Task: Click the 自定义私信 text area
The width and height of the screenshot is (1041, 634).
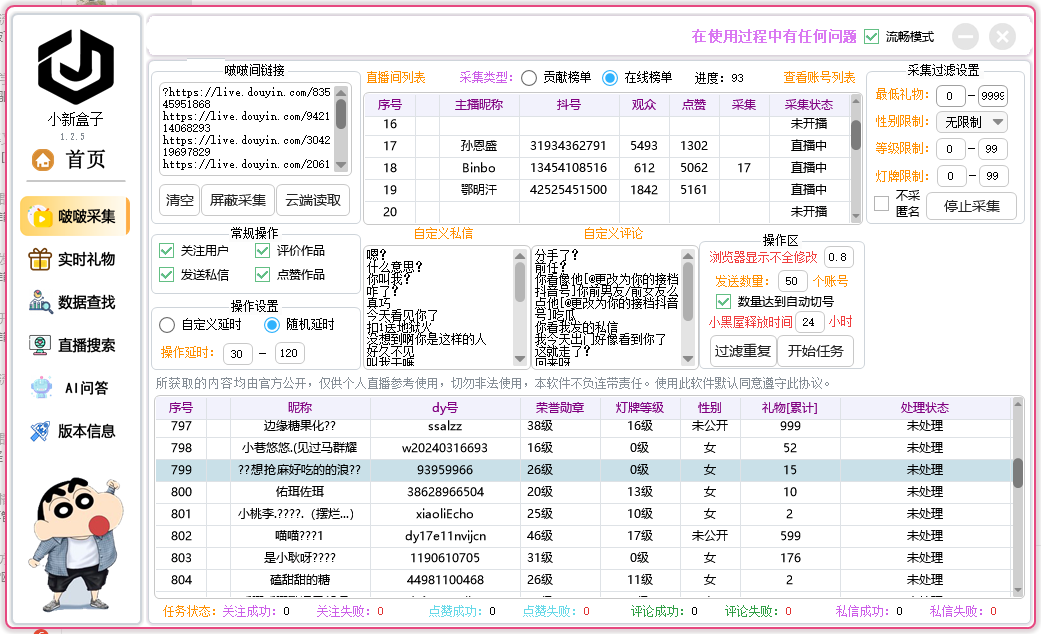Action: coord(439,307)
